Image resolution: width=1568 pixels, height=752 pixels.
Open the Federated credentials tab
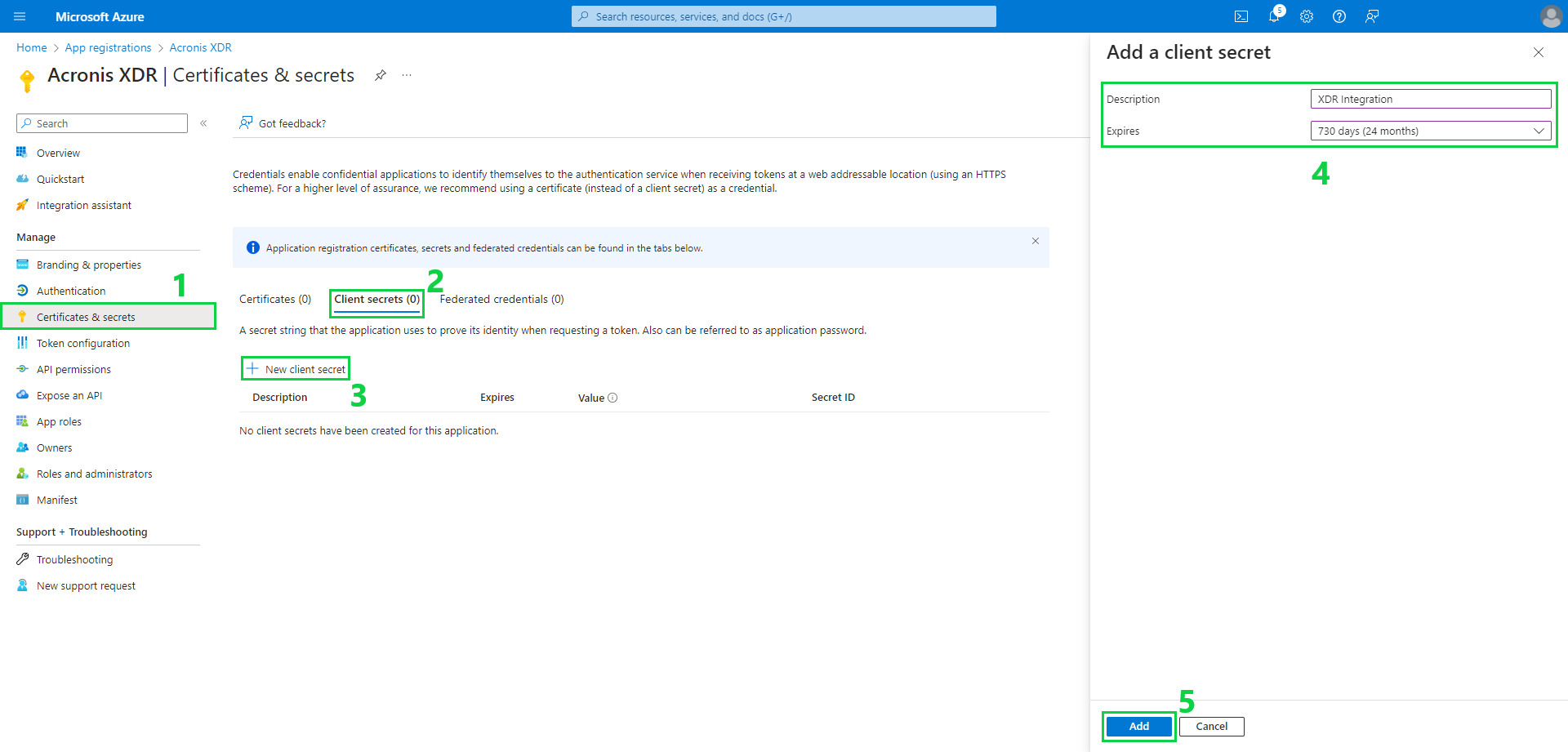click(x=501, y=299)
